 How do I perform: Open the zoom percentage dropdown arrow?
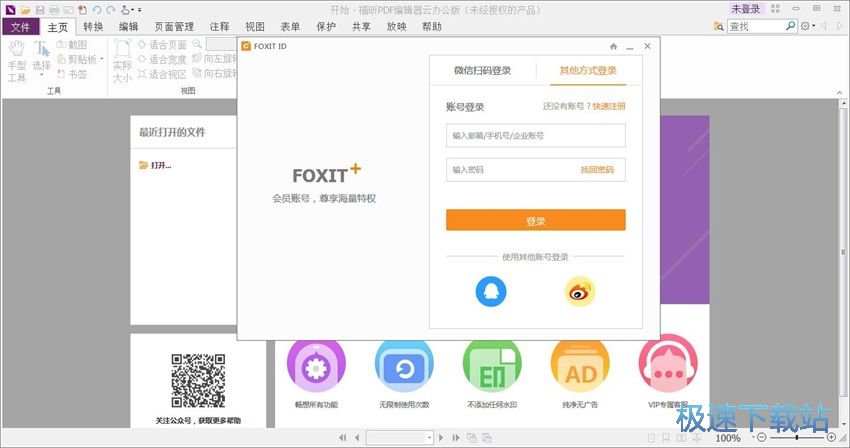tap(752, 438)
